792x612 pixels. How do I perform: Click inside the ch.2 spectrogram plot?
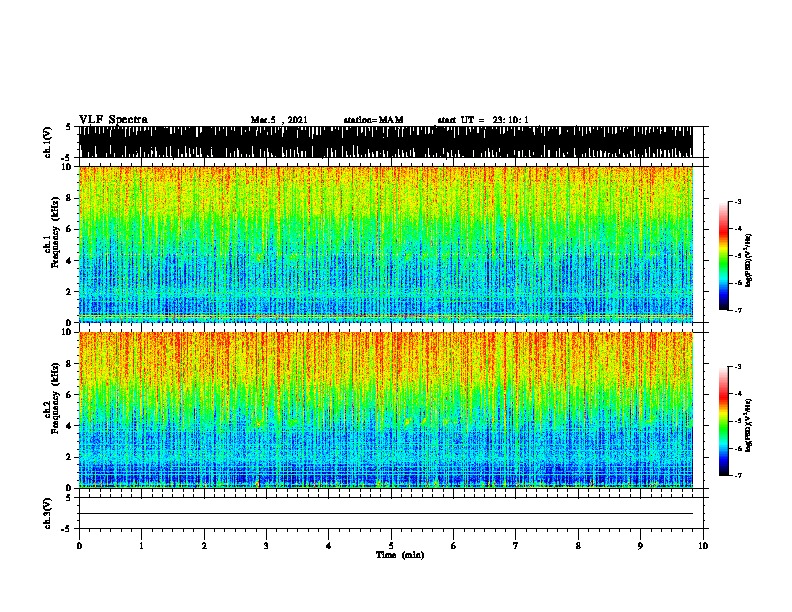pos(386,410)
